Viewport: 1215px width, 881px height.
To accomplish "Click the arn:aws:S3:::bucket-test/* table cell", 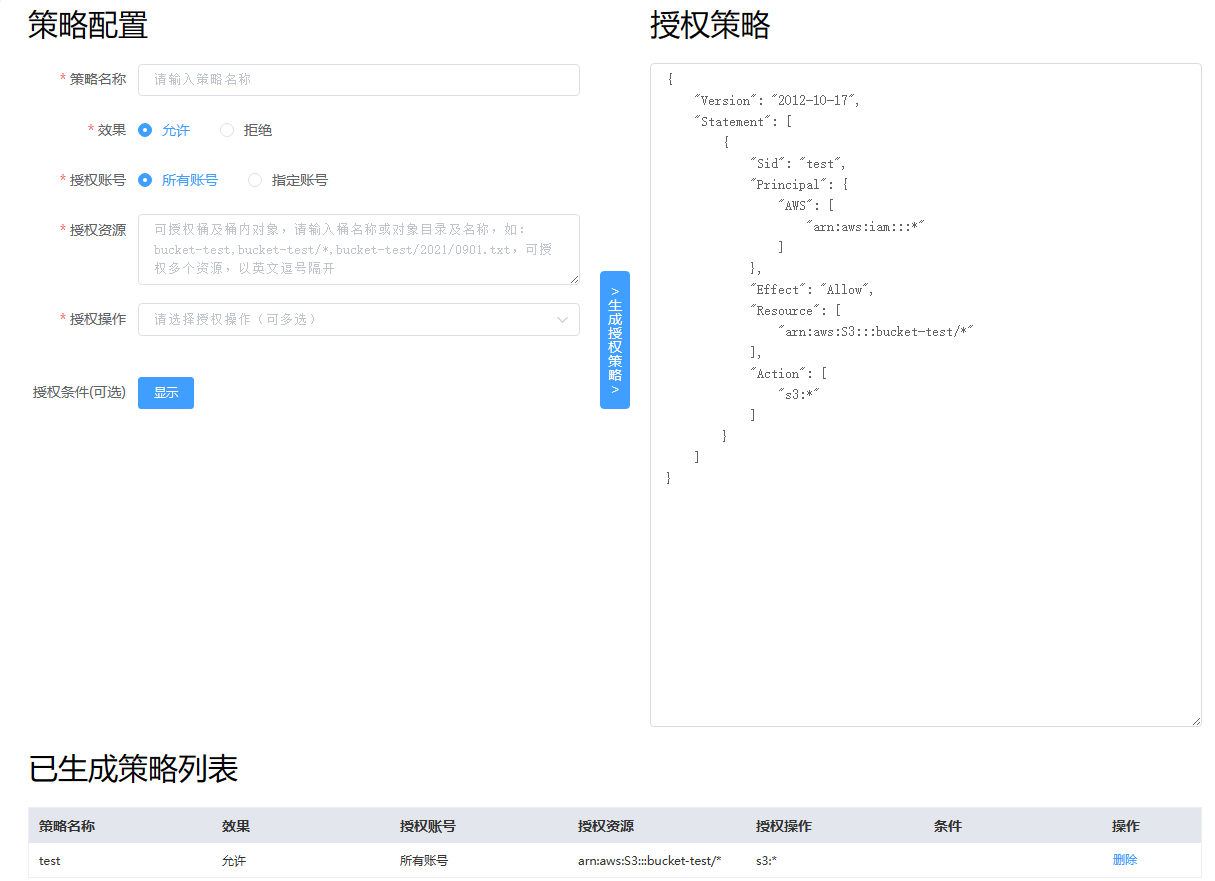I will click(x=650, y=861).
